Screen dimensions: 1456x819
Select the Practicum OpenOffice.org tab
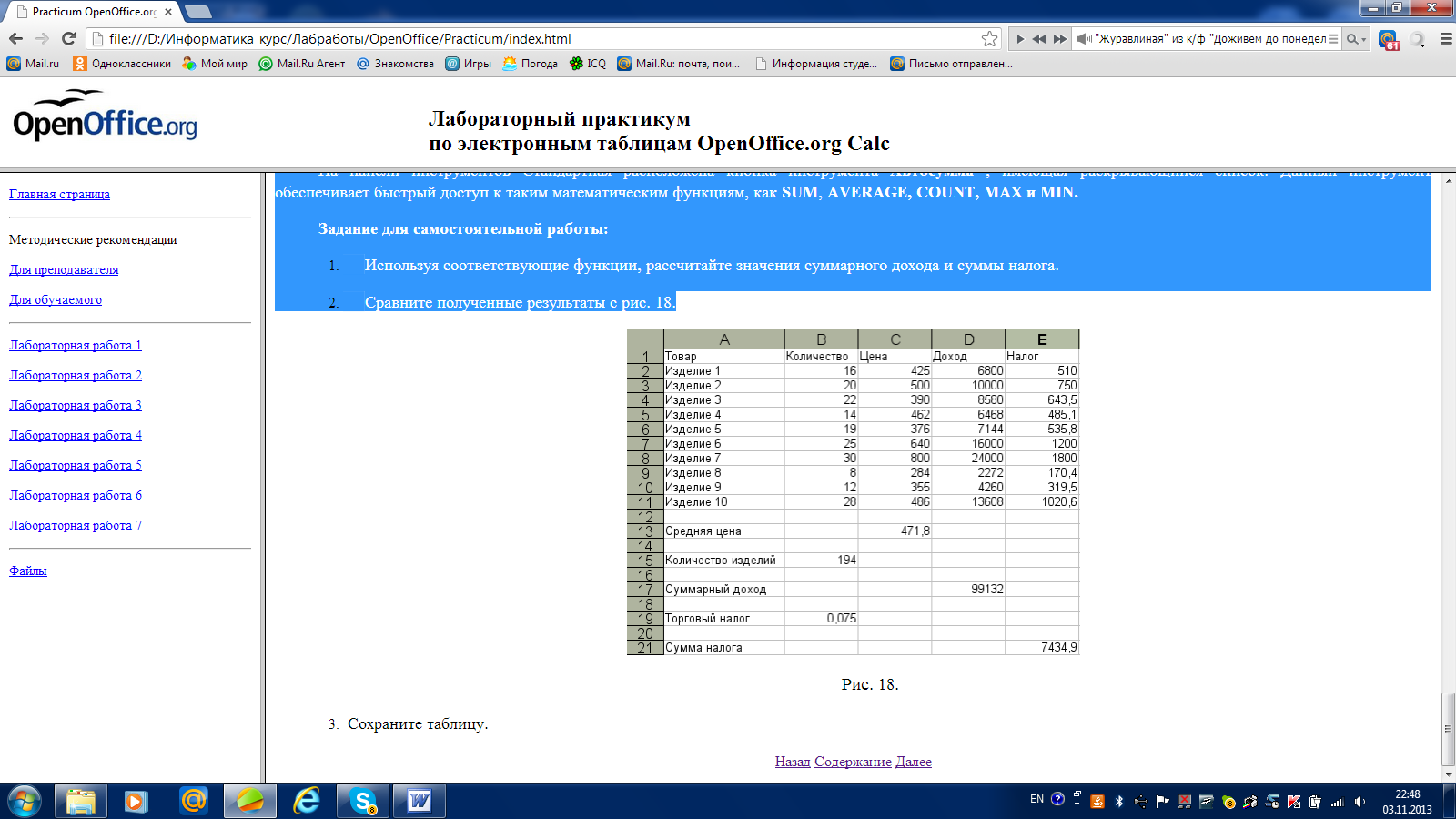[x=94, y=12]
